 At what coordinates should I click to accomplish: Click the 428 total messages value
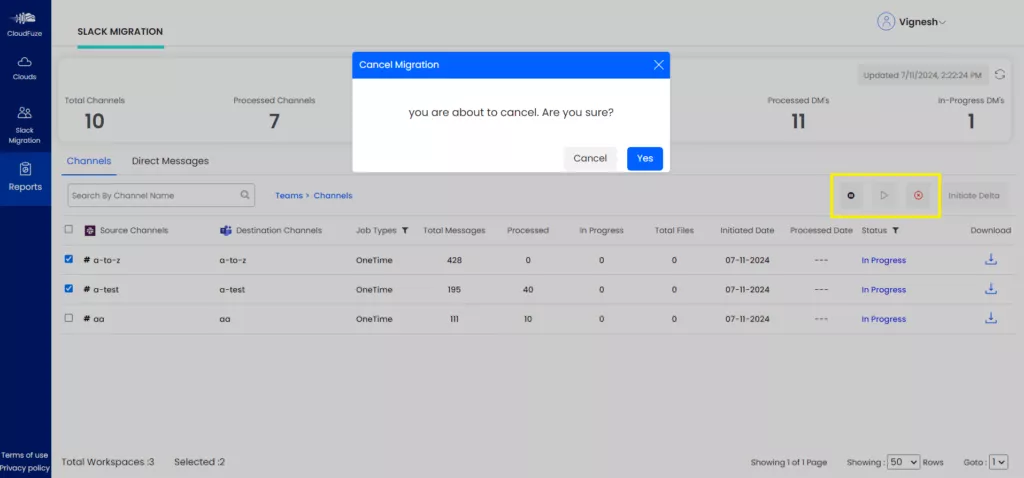454,260
